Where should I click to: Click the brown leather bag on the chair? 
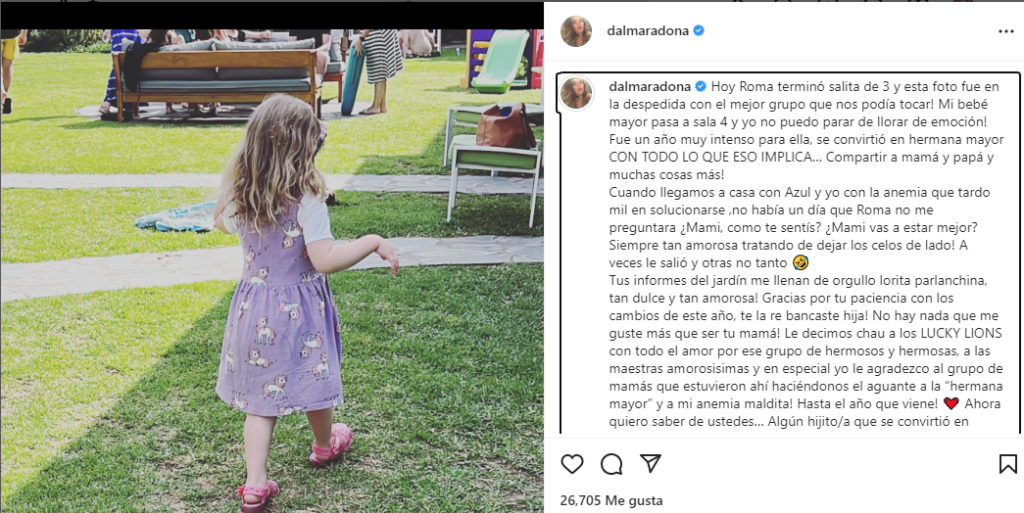coord(505,125)
